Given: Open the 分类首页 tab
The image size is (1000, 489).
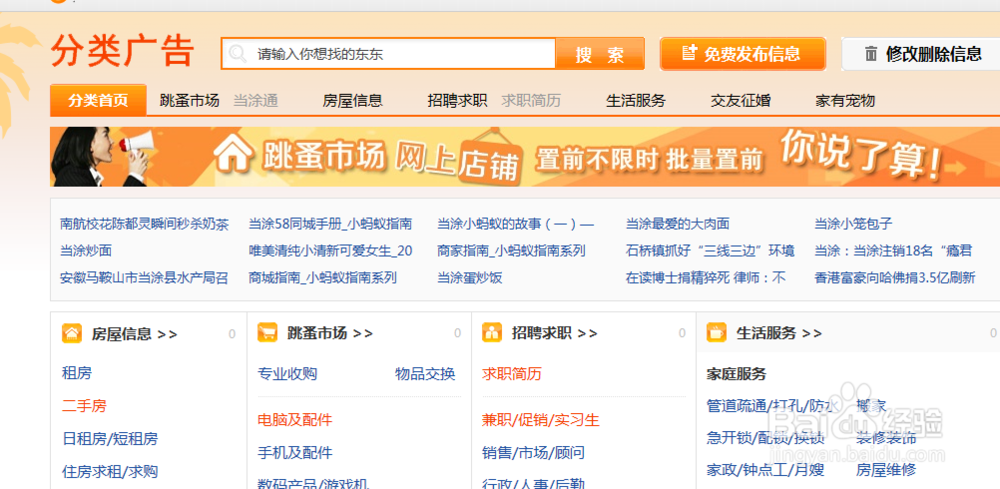Looking at the screenshot, I should 98,100.
